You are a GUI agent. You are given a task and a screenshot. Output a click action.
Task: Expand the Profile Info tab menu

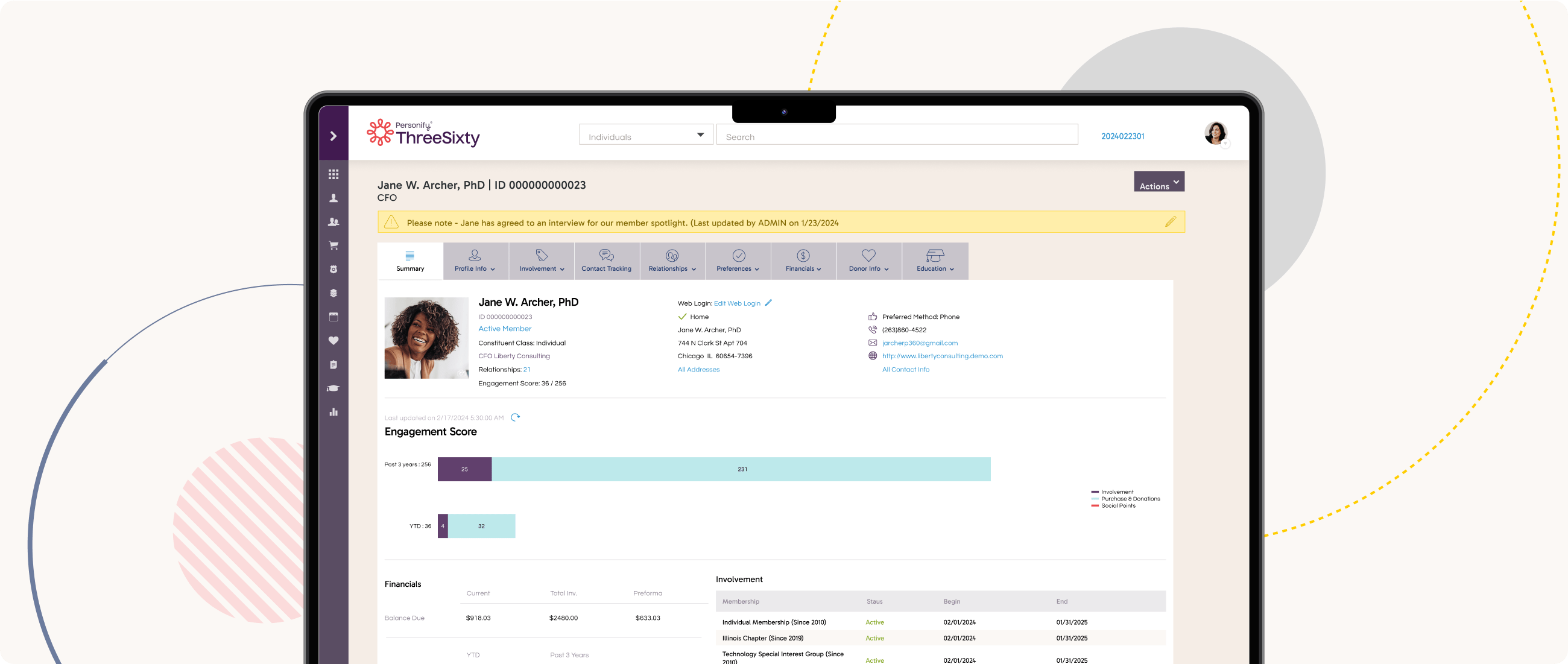475,261
